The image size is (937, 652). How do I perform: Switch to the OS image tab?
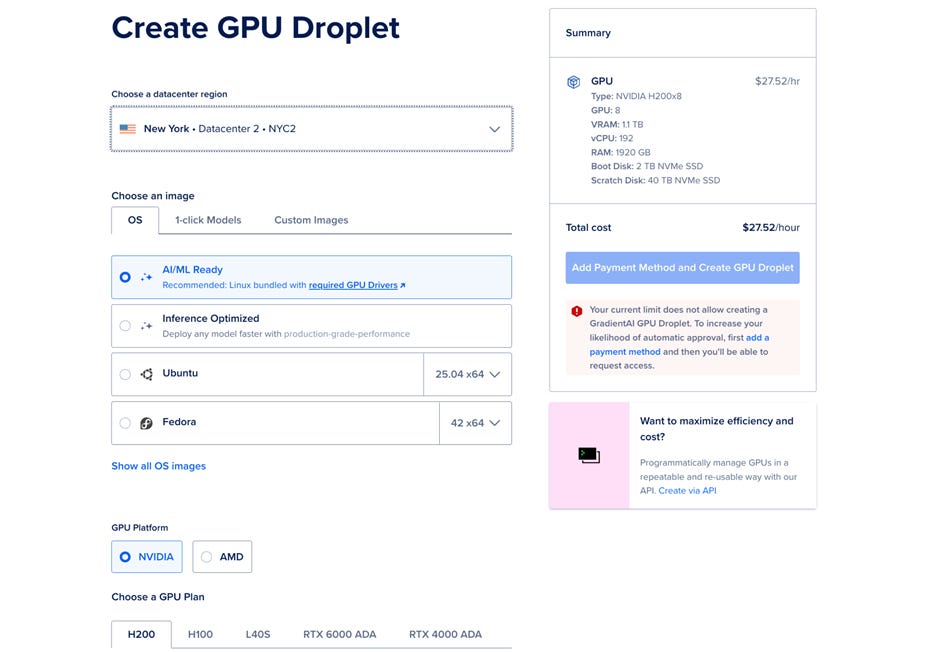click(135, 220)
